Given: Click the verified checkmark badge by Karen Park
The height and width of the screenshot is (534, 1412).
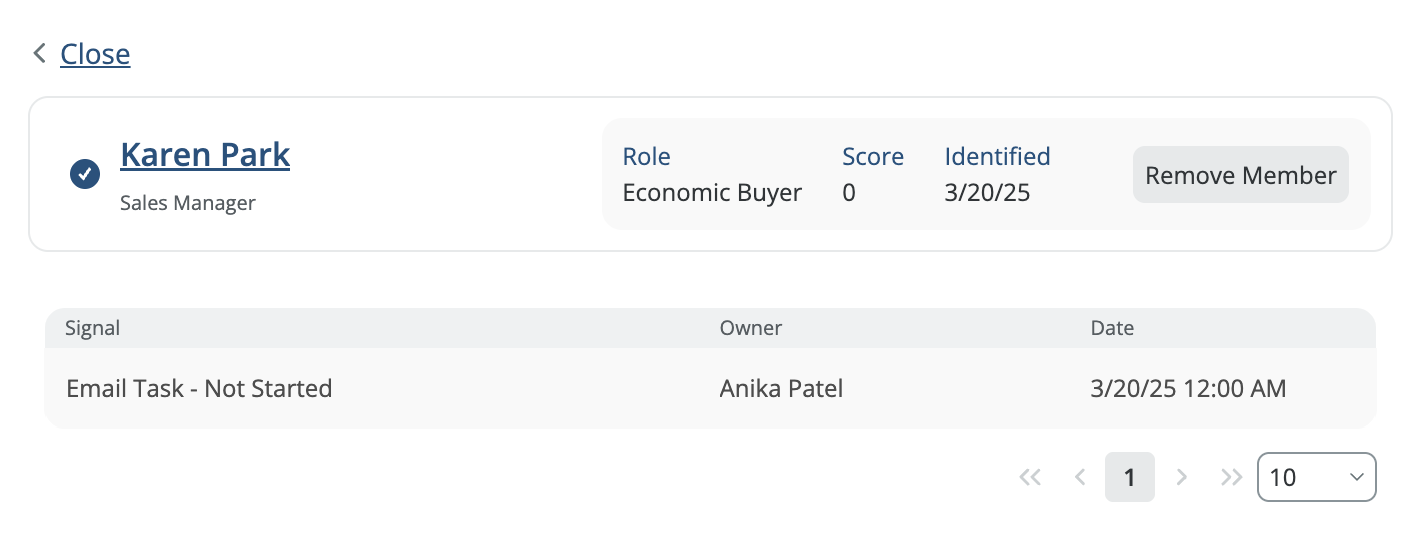Looking at the screenshot, I should [85, 174].
